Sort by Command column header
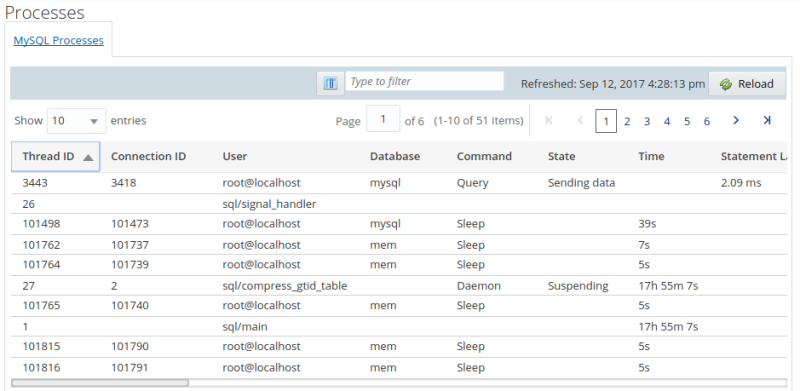 [x=484, y=156]
